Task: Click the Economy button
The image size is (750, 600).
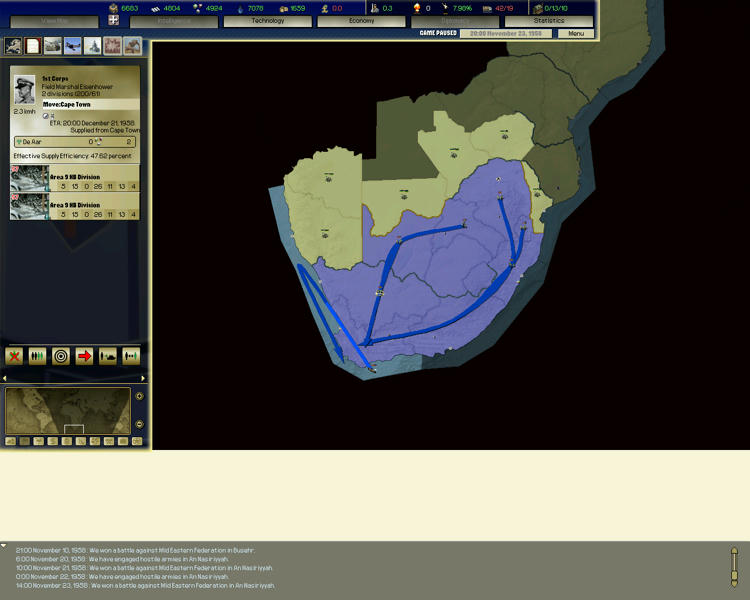Action: [x=361, y=21]
